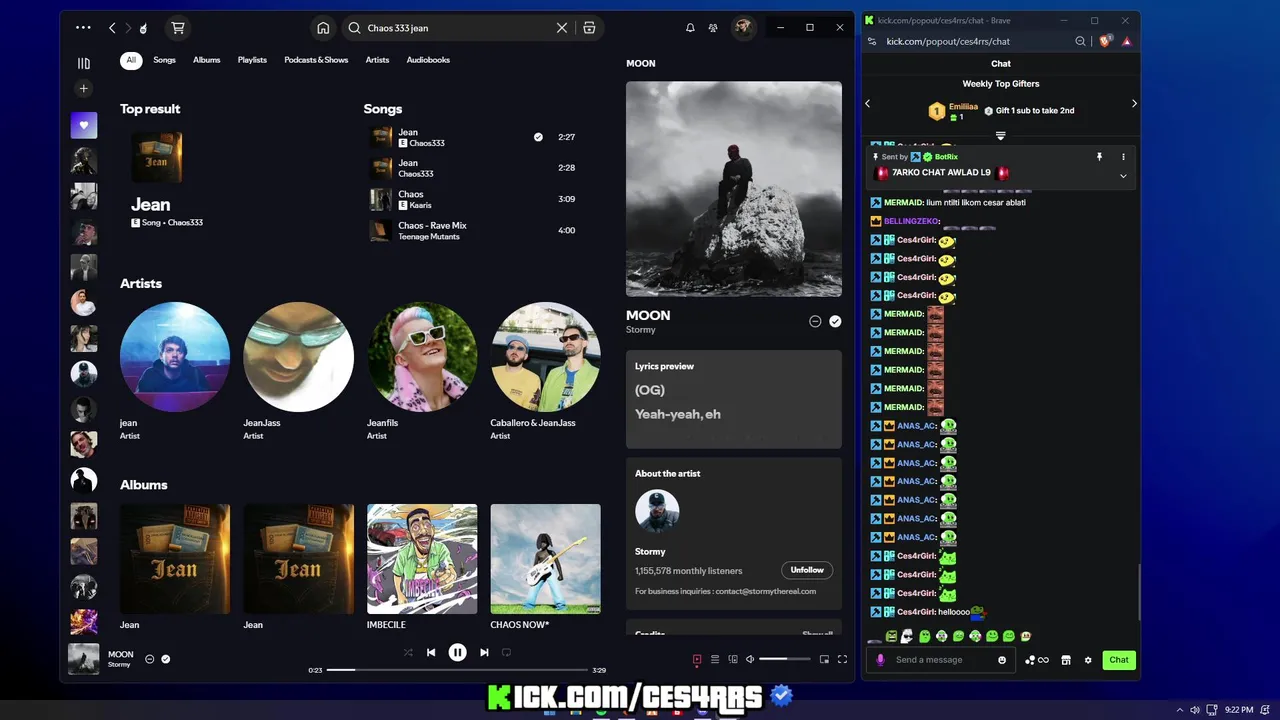Viewport: 1280px width, 720px height.
Task: Toggle the added checkmark beside MOON in side panel
Action: pyautogui.click(x=835, y=321)
